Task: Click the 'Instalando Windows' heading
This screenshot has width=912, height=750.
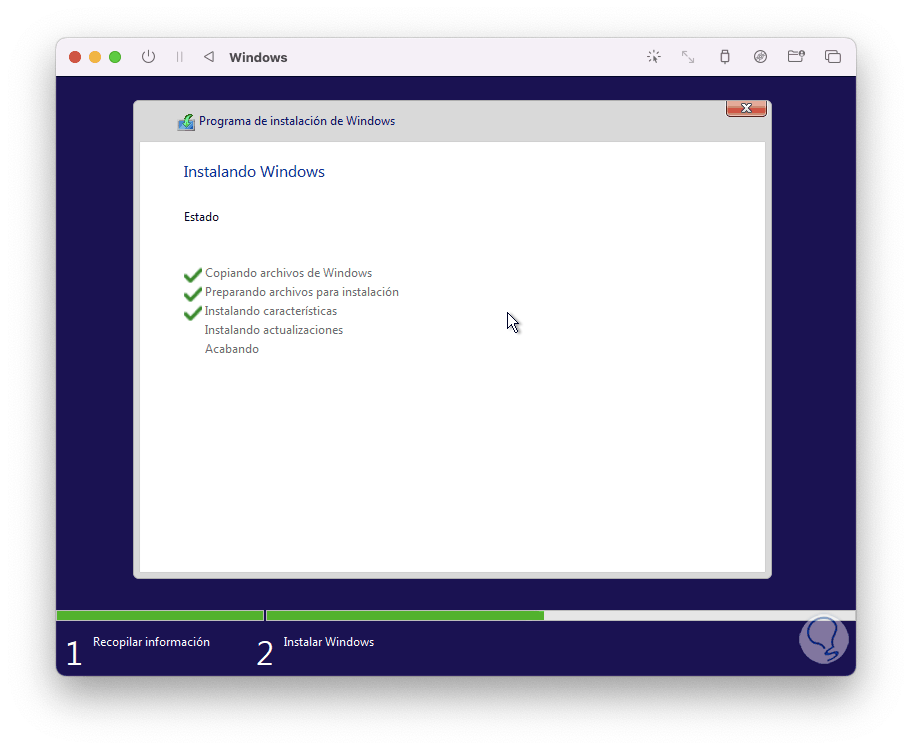Action: point(254,172)
